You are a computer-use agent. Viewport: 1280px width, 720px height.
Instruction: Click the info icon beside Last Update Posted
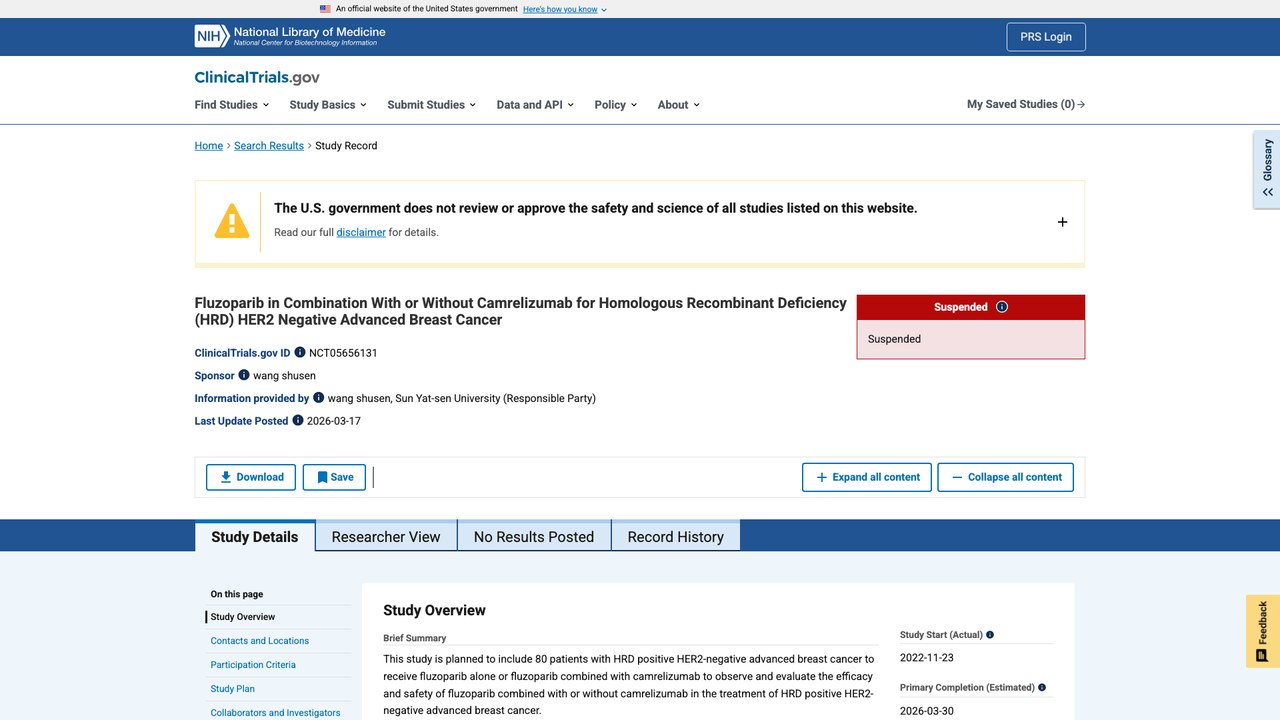point(298,421)
